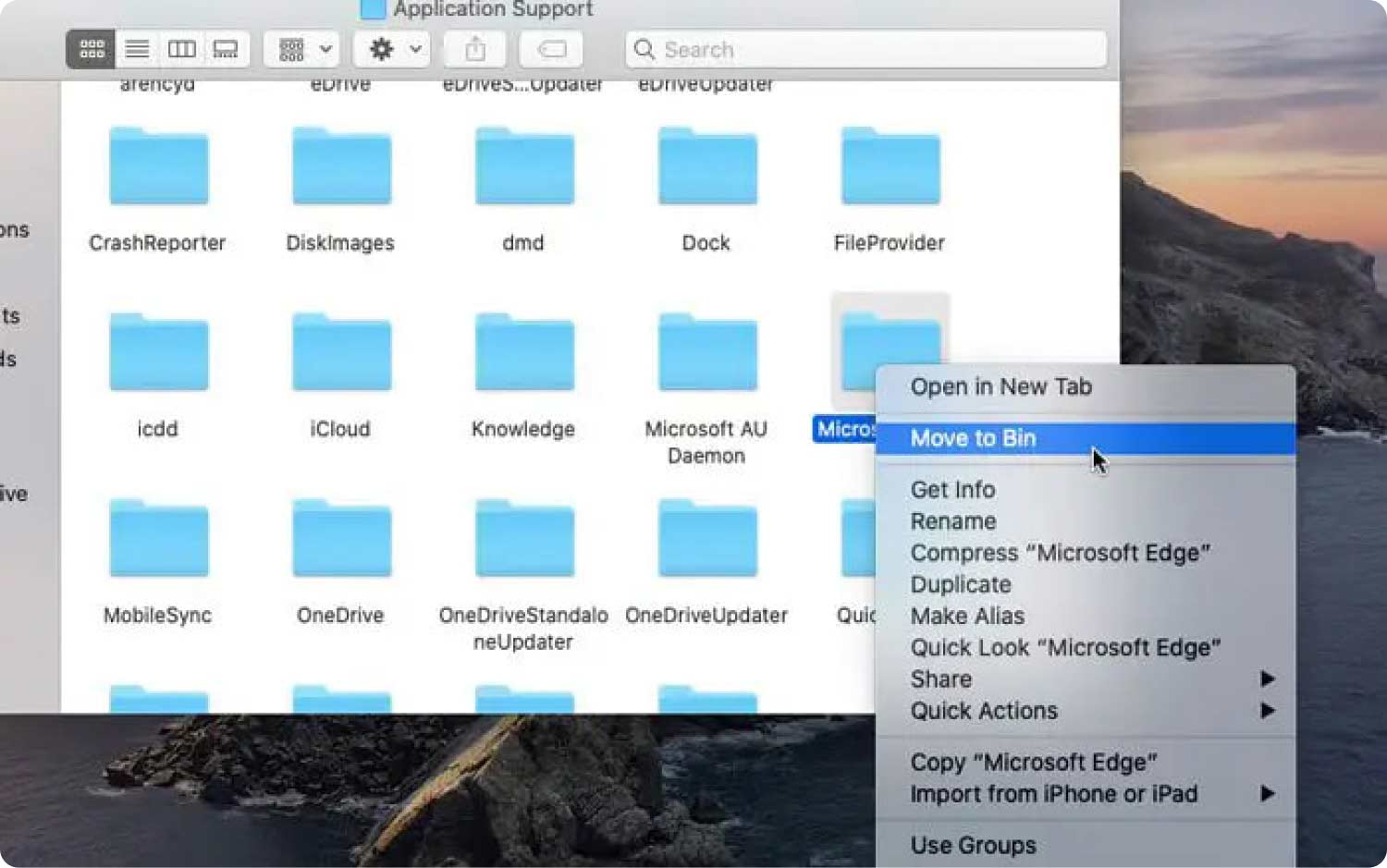Viewport: 1387px width, 868px height.
Task: Click the Knowledge folder name
Action: tap(523, 429)
